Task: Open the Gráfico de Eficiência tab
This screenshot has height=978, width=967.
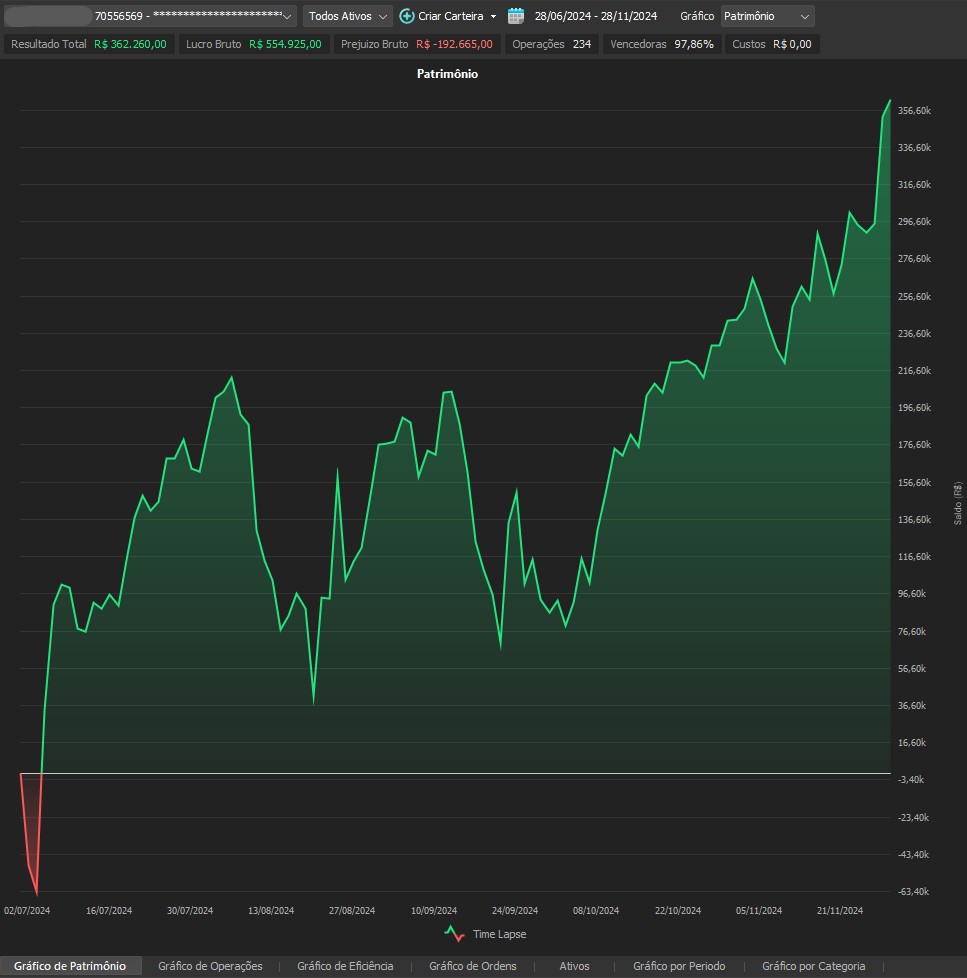Action: [345, 966]
